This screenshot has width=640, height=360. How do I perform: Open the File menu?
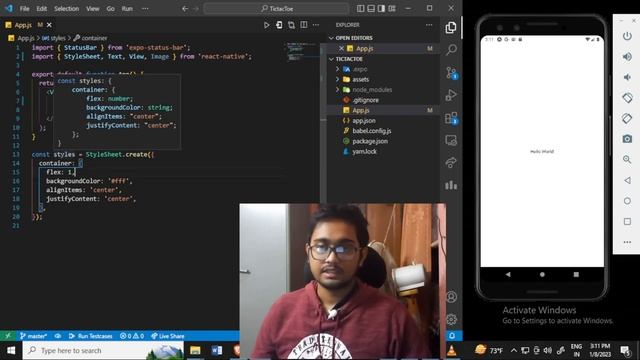[24, 9]
